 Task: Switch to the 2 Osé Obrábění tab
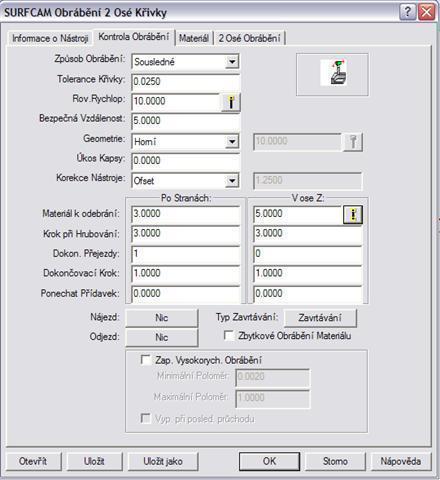[x=249, y=38]
